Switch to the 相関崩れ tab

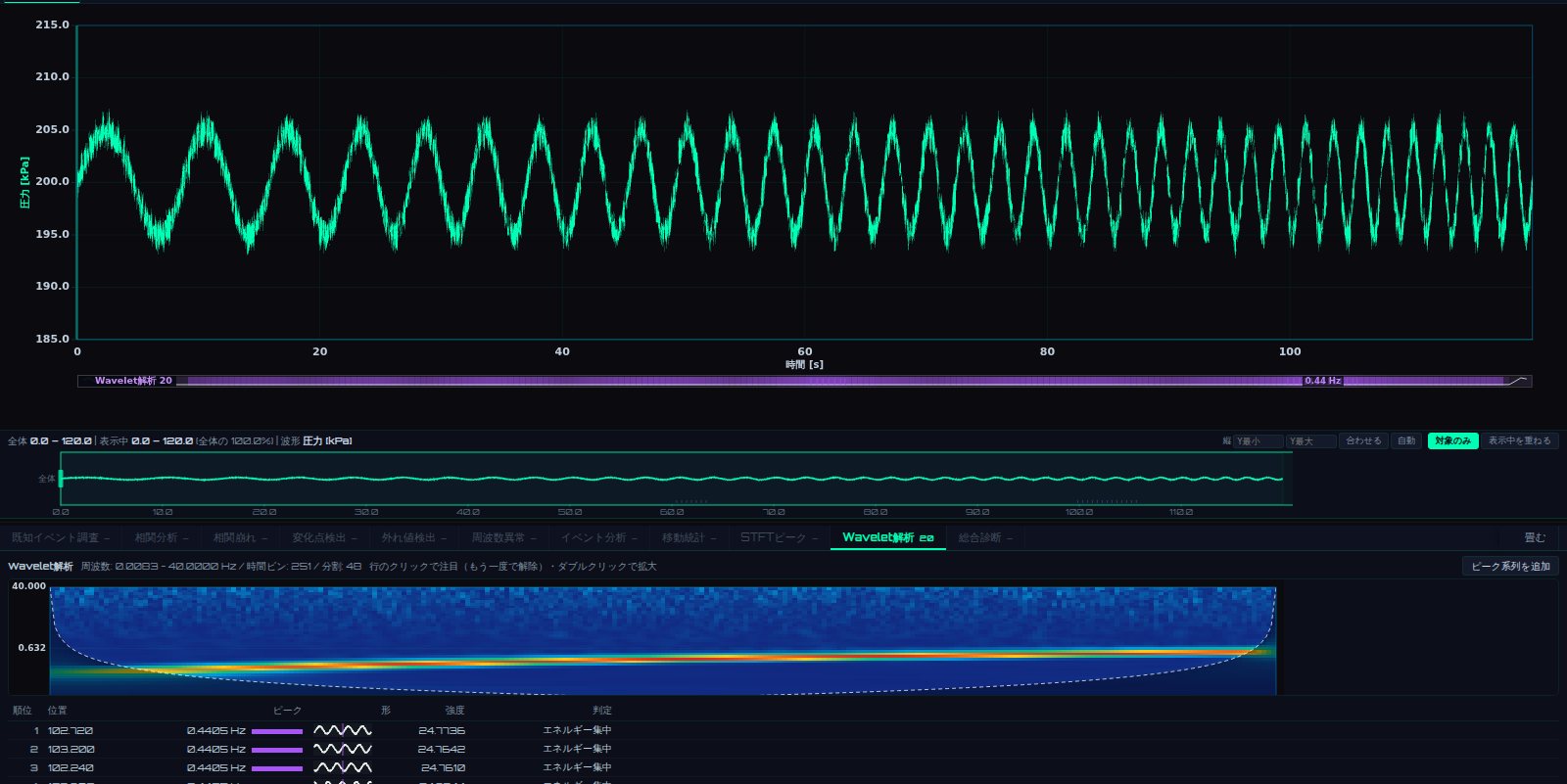pyautogui.click(x=240, y=537)
